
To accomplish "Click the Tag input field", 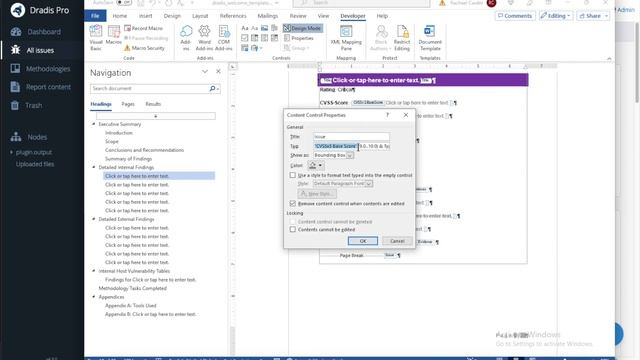I will click(x=351, y=146).
